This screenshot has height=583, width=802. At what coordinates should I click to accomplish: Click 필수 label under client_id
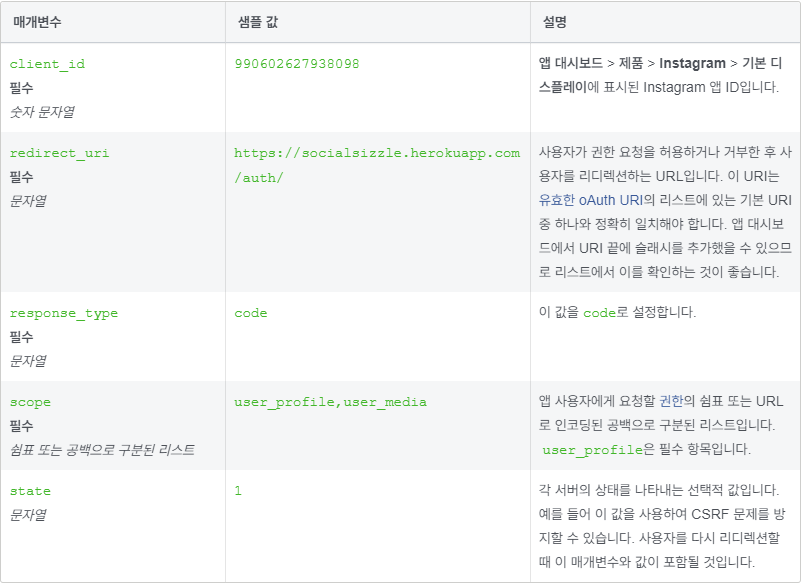click(x=21, y=88)
